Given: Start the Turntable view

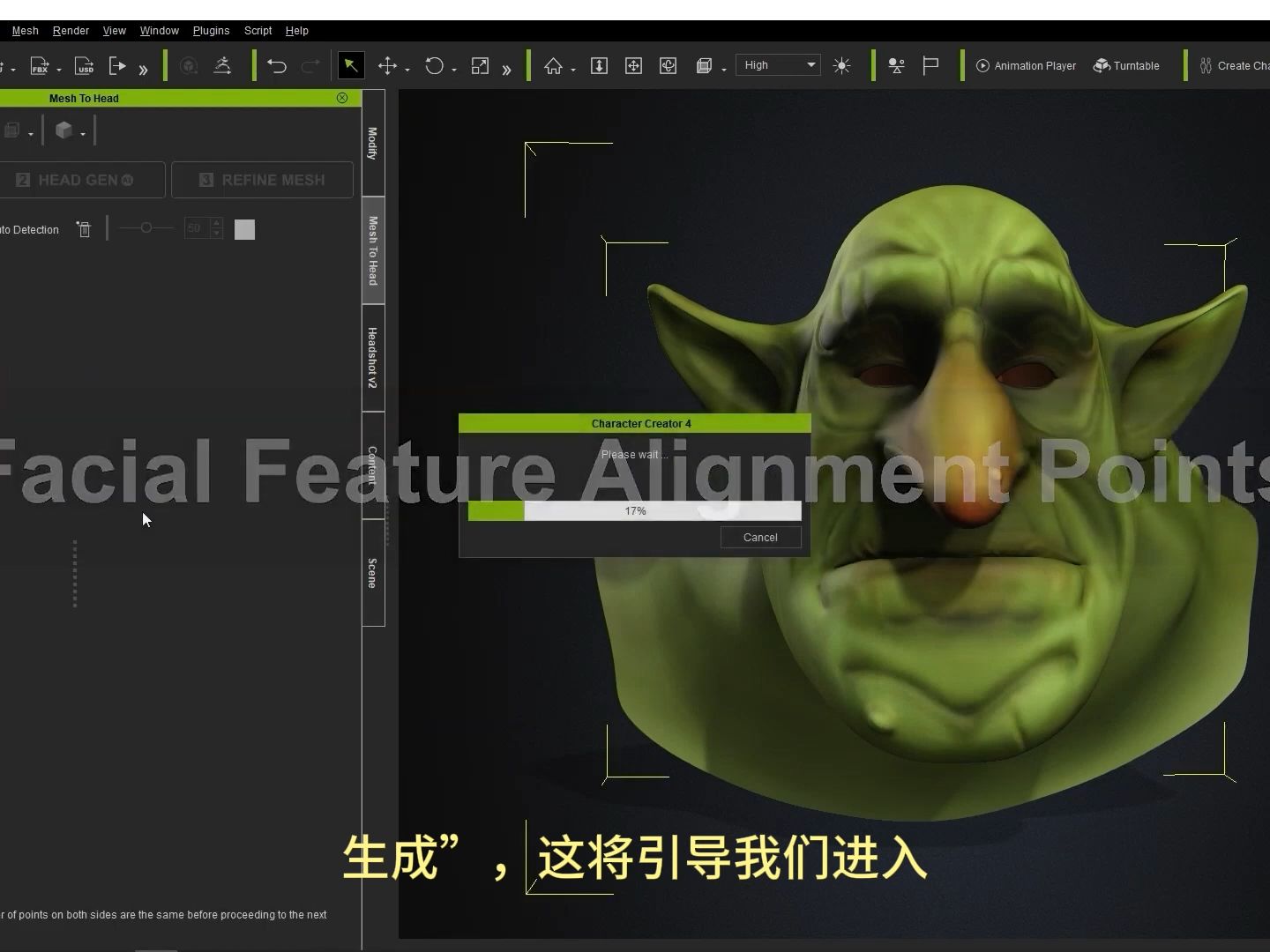Looking at the screenshot, I should coord(1126,66).
